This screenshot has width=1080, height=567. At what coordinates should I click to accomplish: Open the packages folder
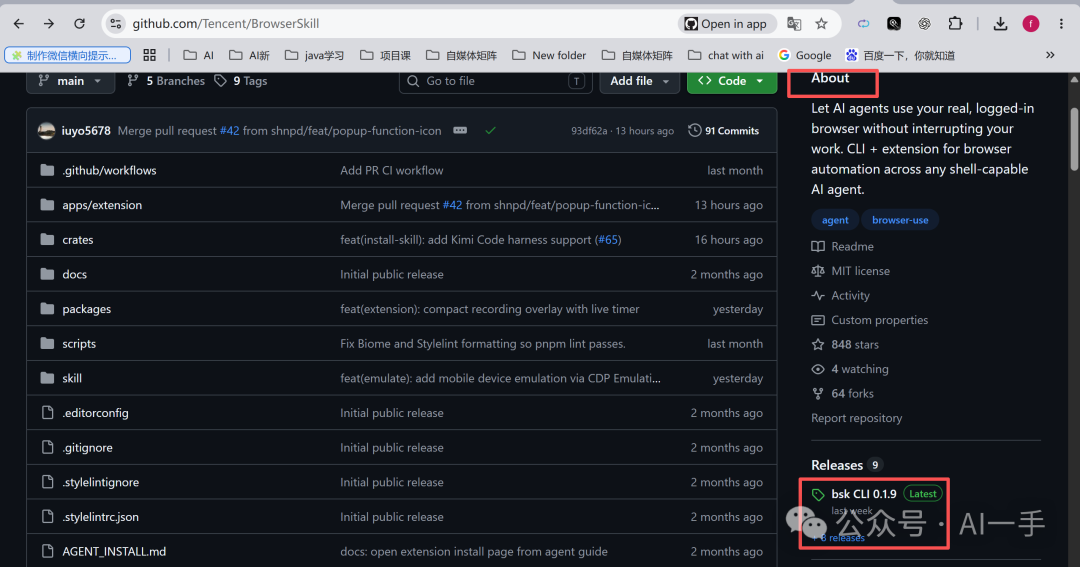point(86,309)
